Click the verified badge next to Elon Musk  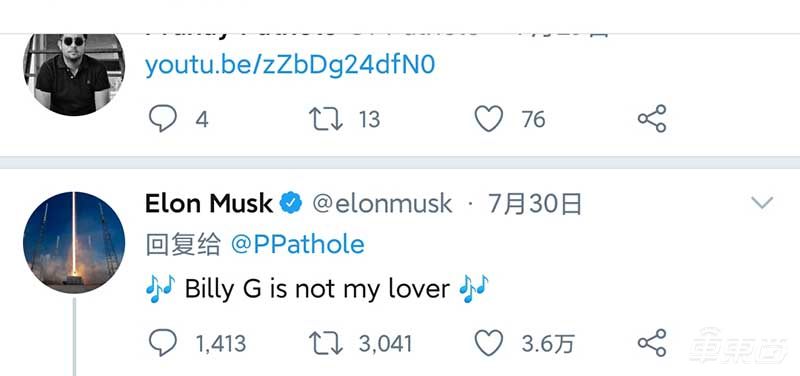[x=291, y=204]
